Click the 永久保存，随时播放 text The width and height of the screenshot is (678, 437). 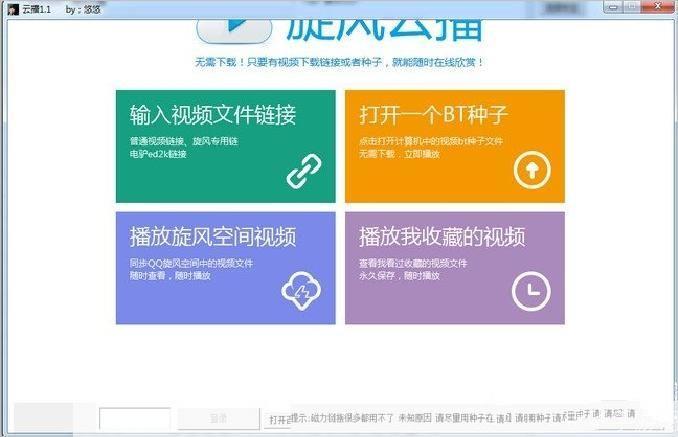pyautogui.click(x=399, y=275)
